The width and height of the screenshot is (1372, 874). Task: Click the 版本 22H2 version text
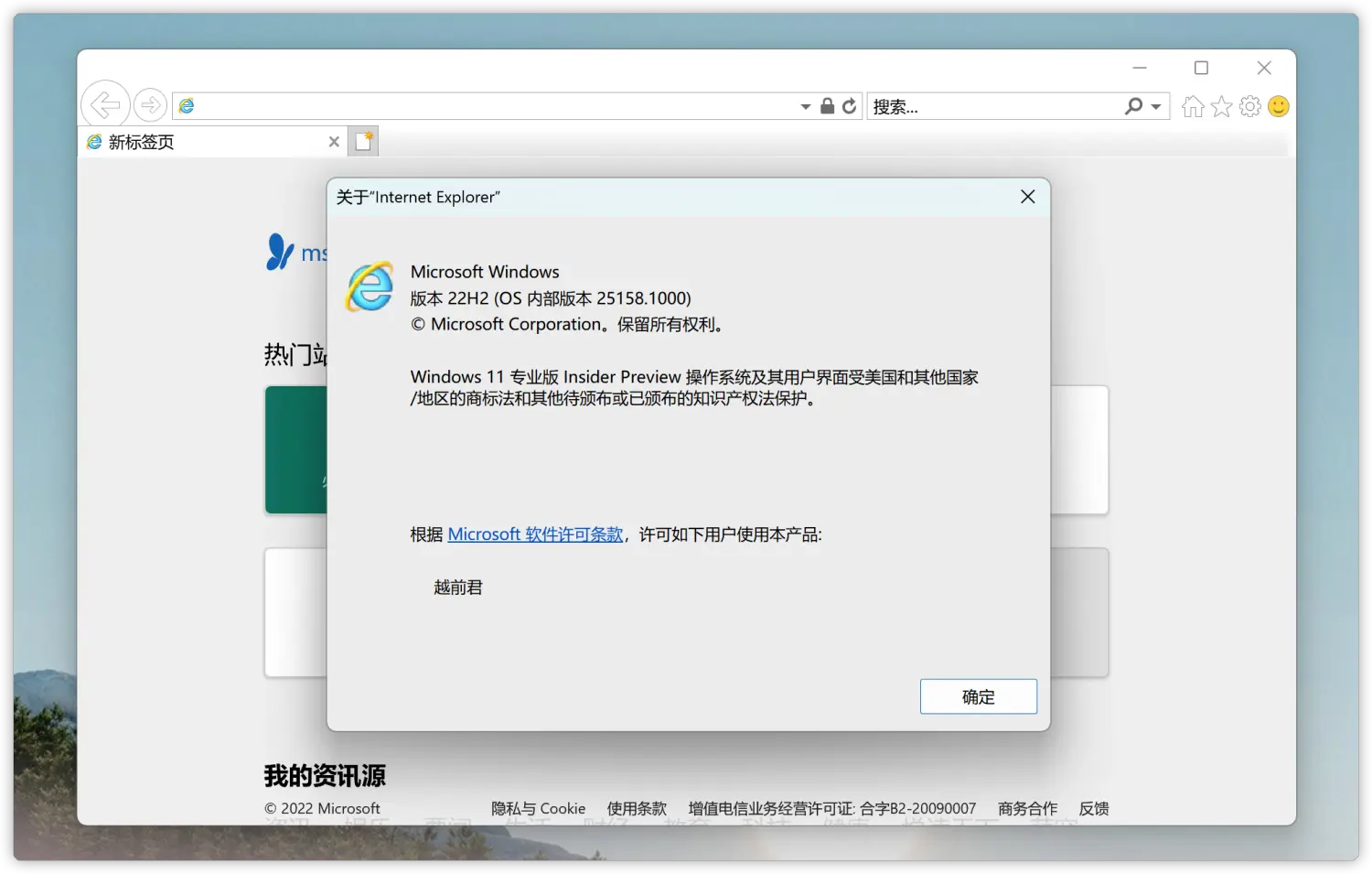pos(551,298)
